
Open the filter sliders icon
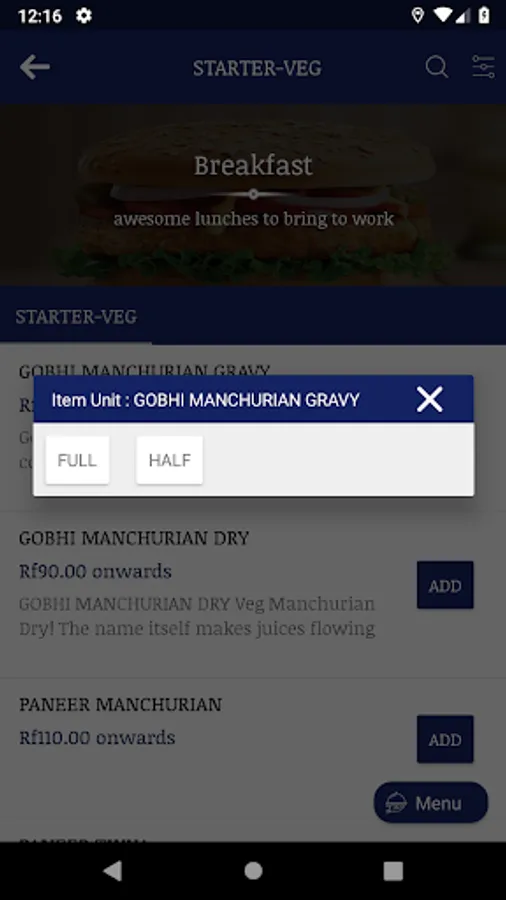[x=483, y=67]
